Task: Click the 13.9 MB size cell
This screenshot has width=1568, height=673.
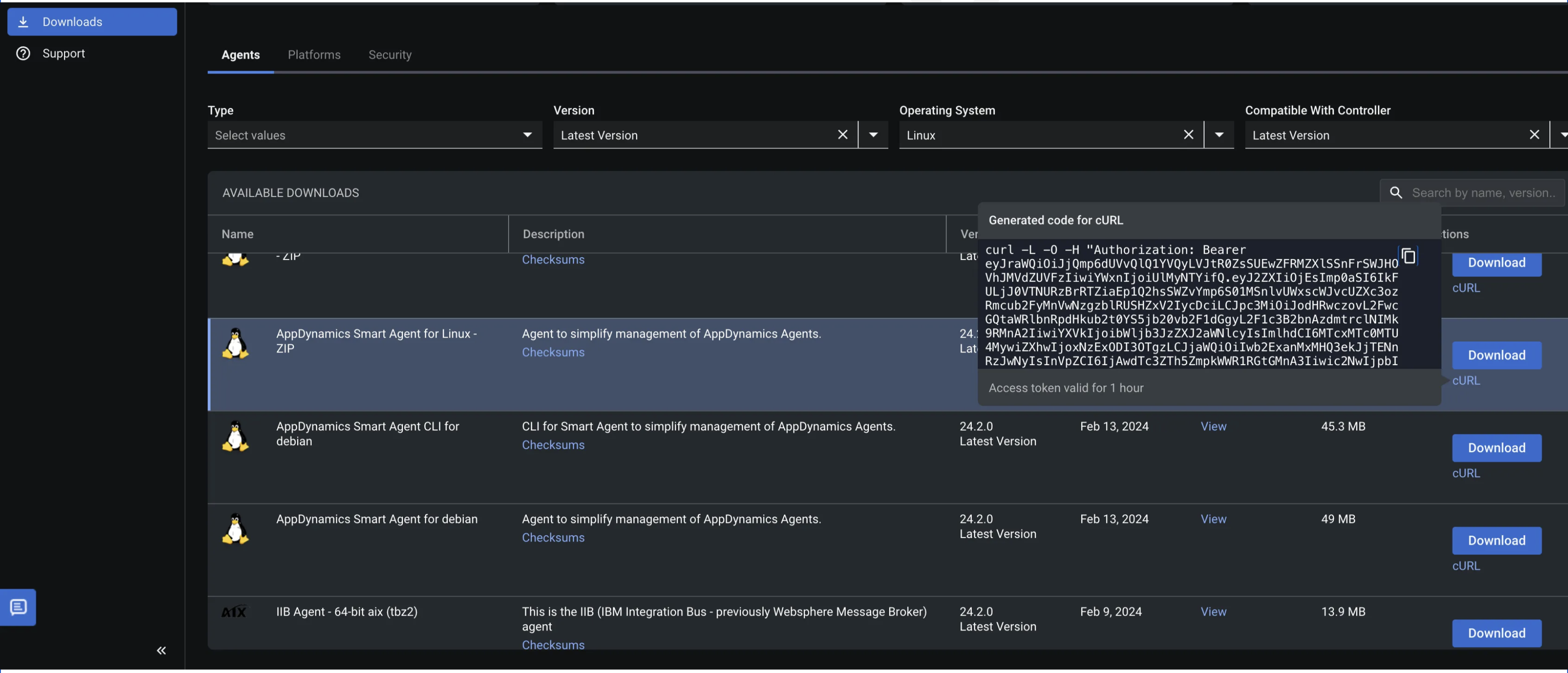Action: [1343, 611]
